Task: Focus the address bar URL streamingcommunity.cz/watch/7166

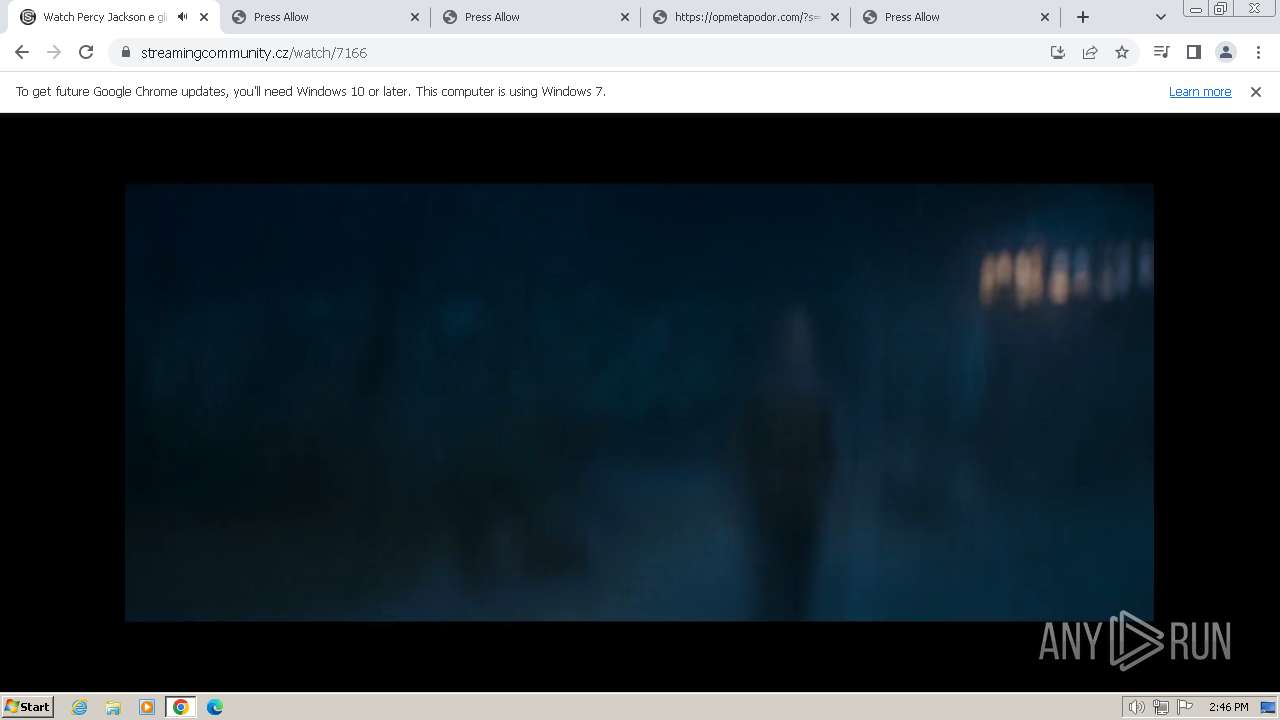Action: click(254, 53)
